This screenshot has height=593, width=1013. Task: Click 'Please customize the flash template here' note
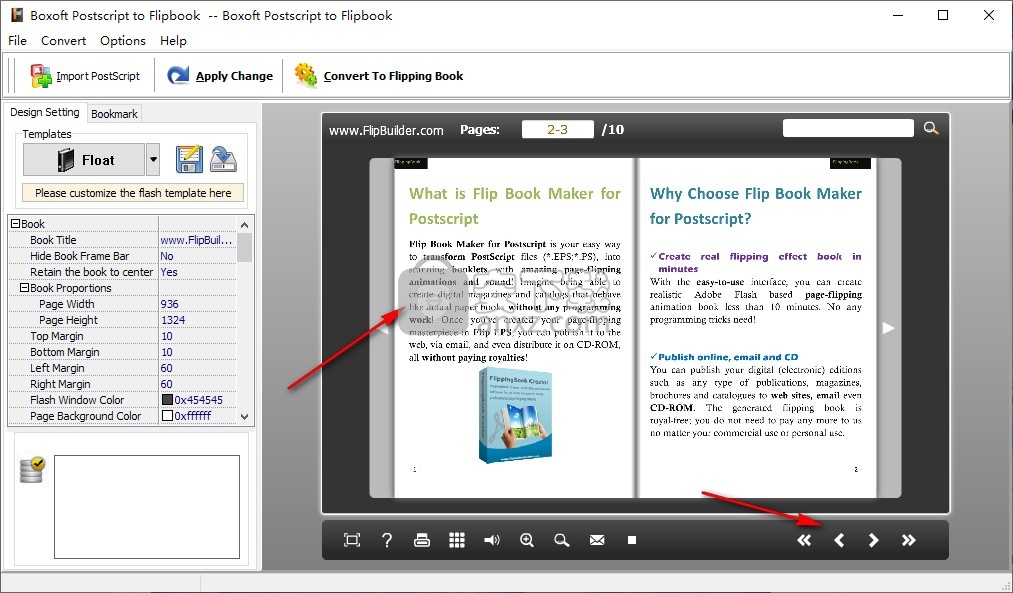point(133,192)
